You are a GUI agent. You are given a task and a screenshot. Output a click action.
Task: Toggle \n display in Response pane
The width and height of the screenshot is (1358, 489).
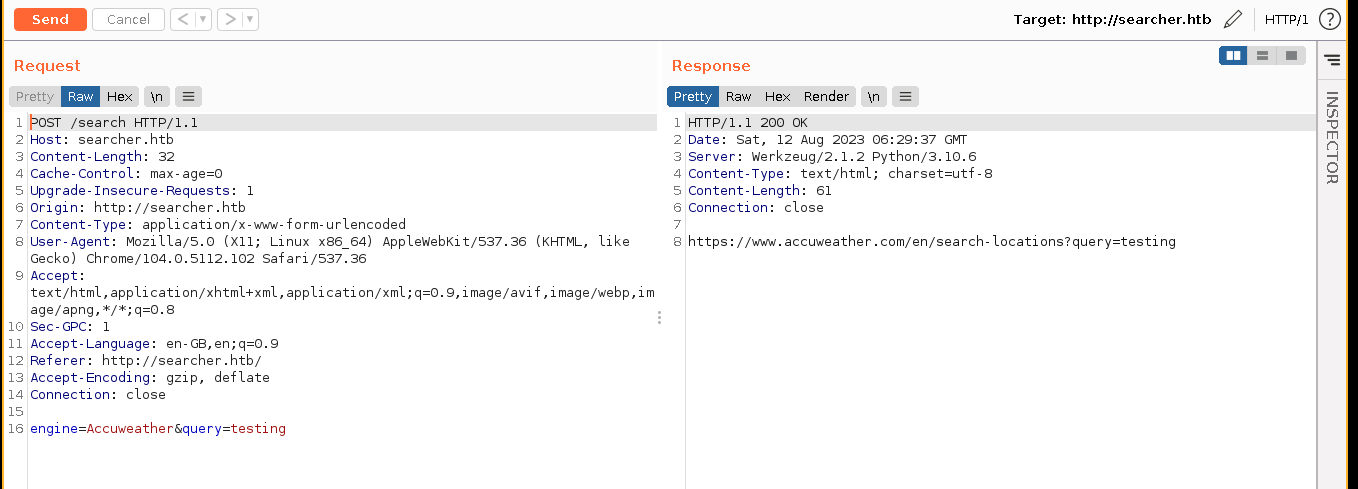point(874,97)
